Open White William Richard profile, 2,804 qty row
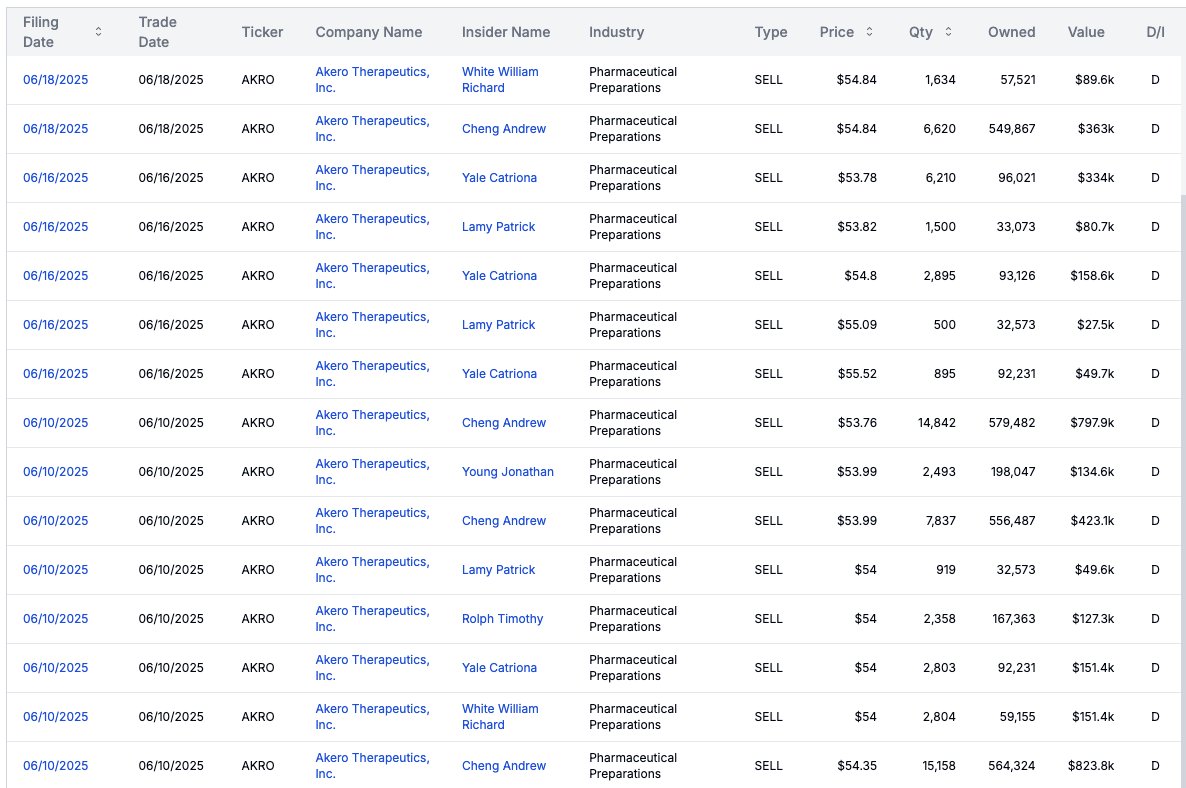Viewport: 1186px width, 788px height. click(500, 717)
